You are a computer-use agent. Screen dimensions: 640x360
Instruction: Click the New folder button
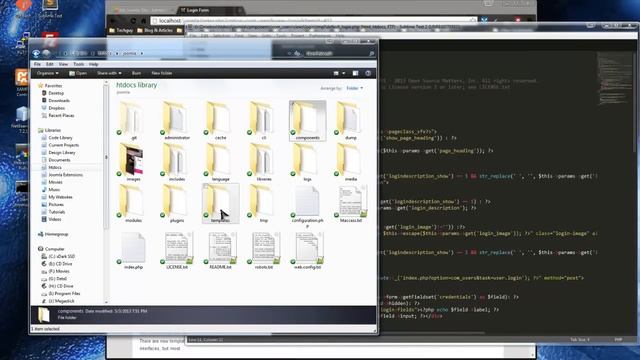tap(162, 73)
